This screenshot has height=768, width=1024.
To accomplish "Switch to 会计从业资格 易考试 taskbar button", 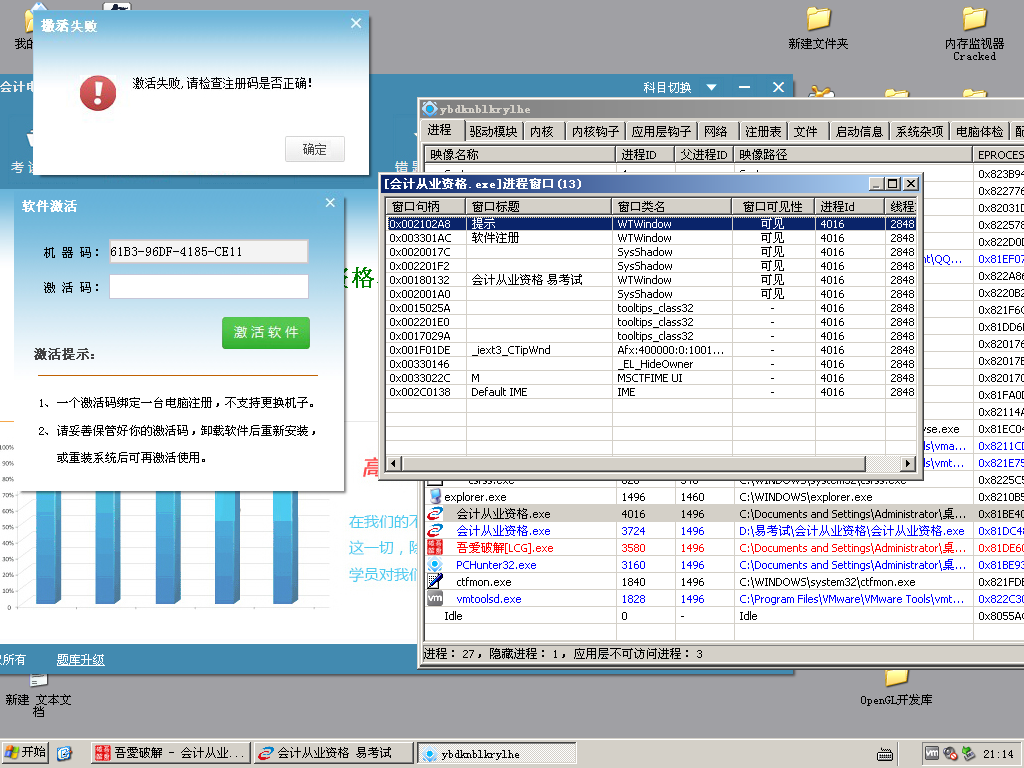I will (334, 753).
